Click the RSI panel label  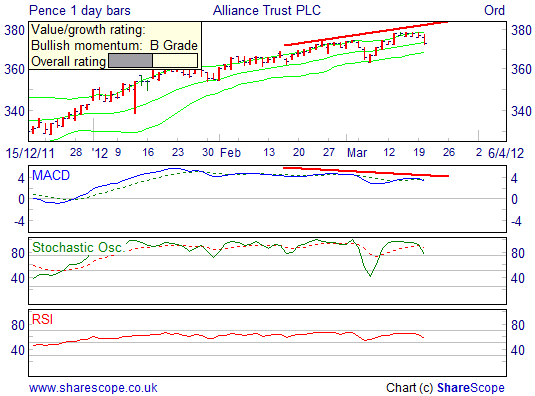(x=42, y=319)
